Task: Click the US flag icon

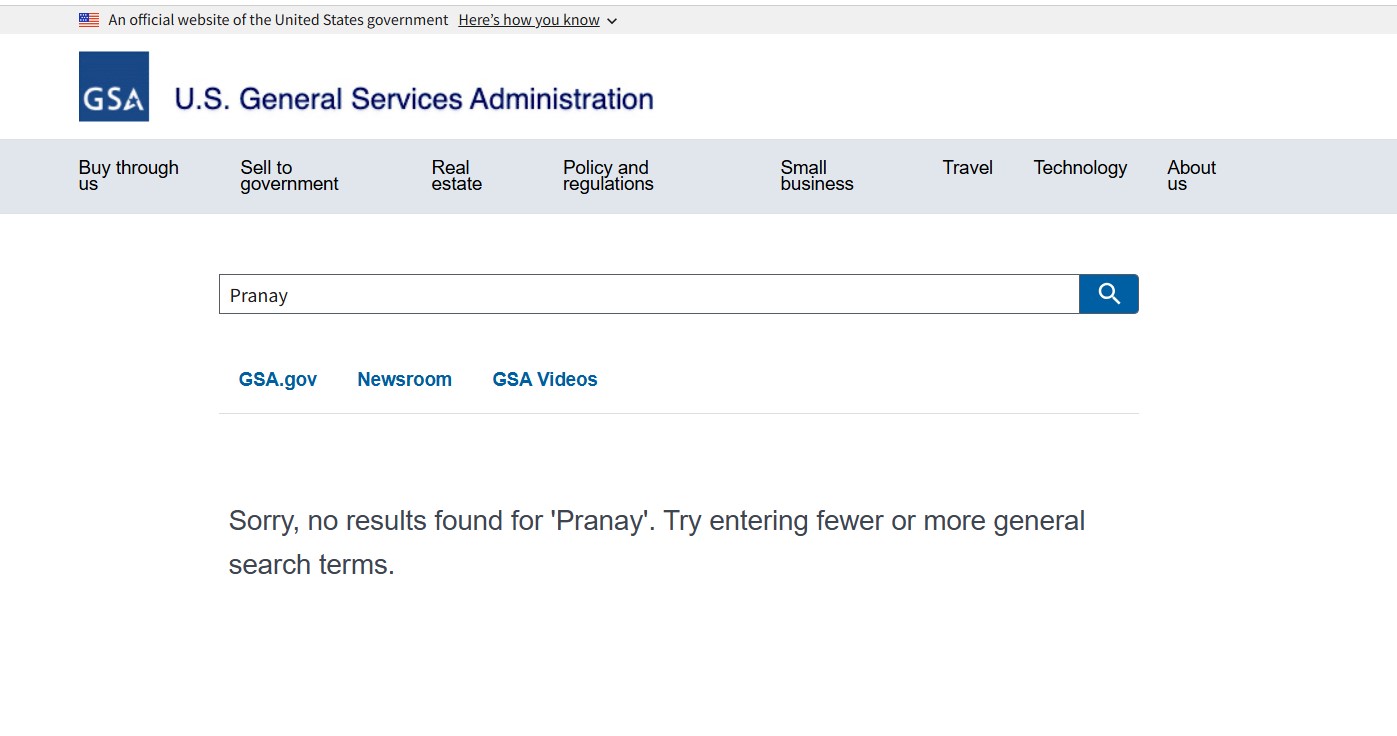Action: point(89,20)
